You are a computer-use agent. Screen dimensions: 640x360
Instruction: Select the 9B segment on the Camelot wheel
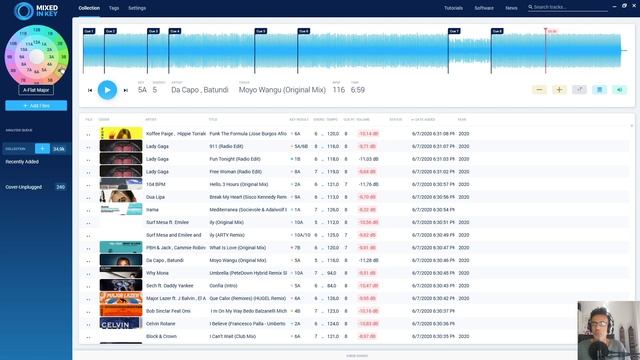10,57
